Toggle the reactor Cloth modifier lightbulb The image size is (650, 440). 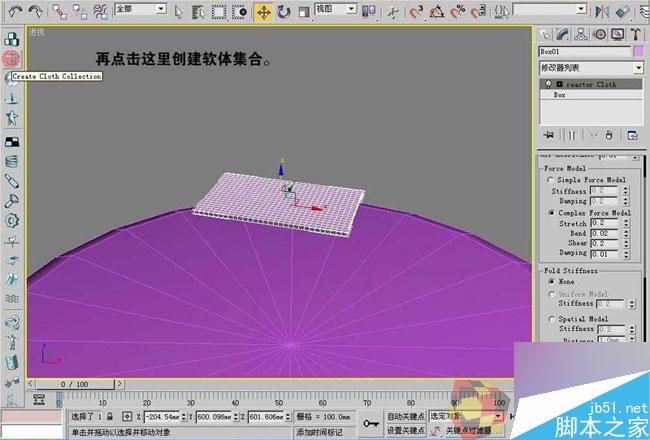coord(548,84)
